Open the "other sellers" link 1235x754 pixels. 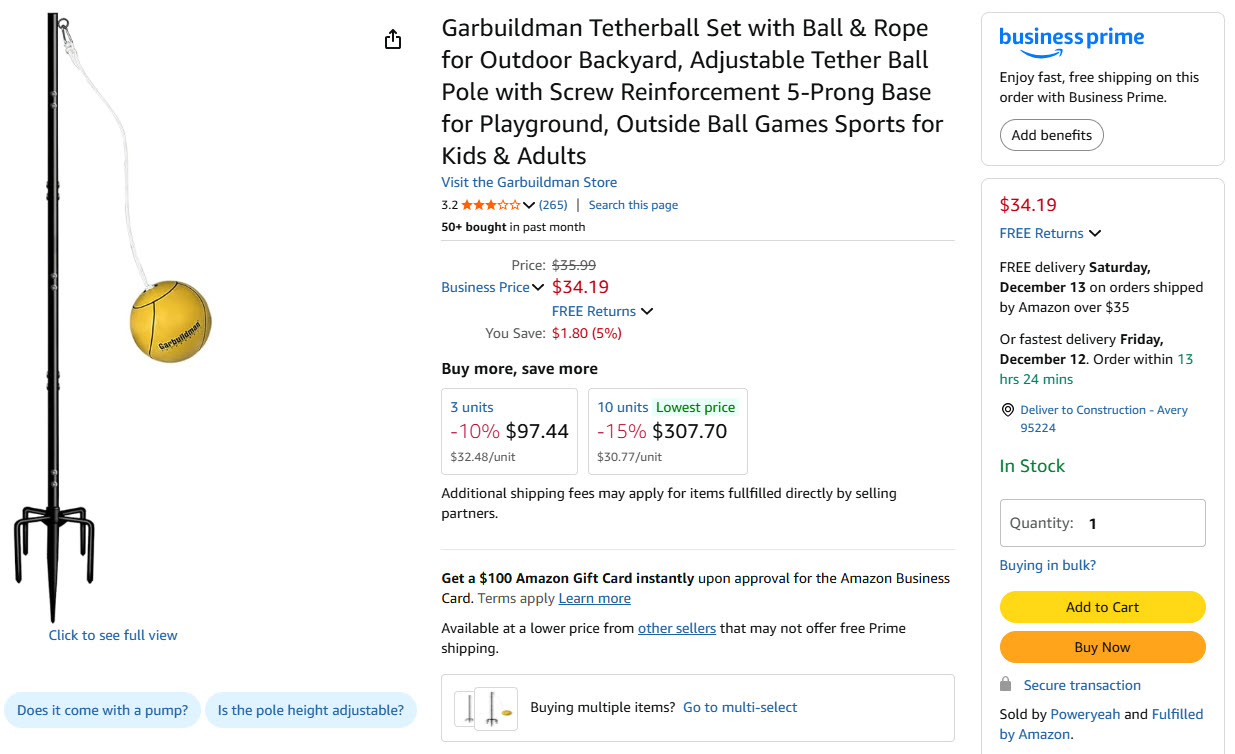pos(676,628)
